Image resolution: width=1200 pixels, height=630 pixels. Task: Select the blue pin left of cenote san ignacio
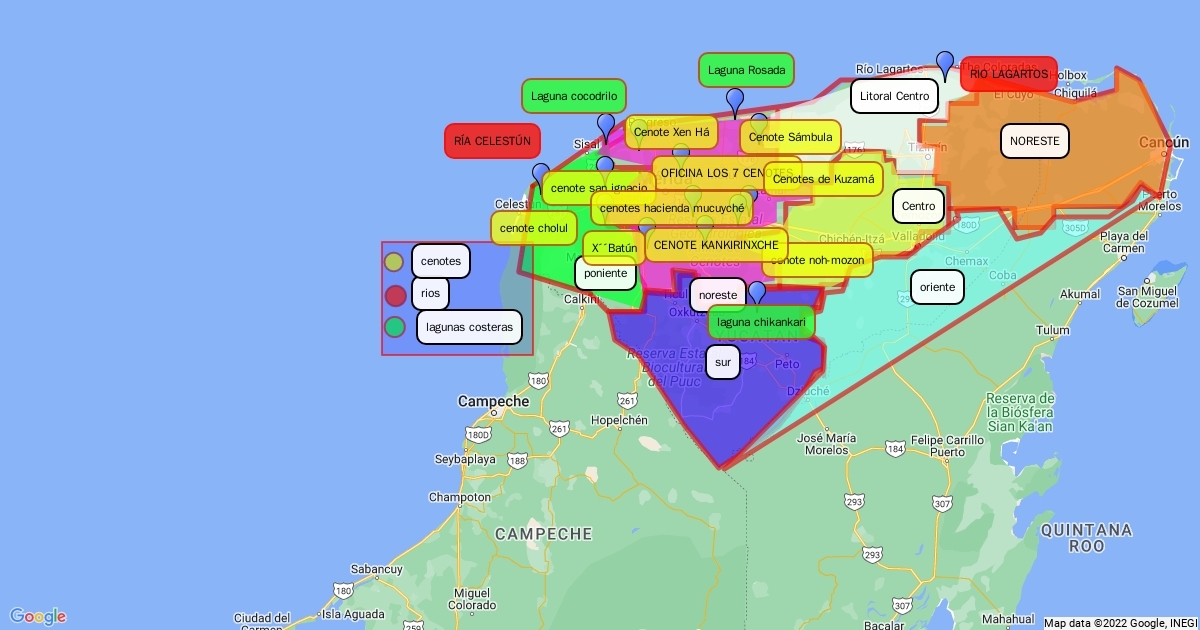point(541,176)
